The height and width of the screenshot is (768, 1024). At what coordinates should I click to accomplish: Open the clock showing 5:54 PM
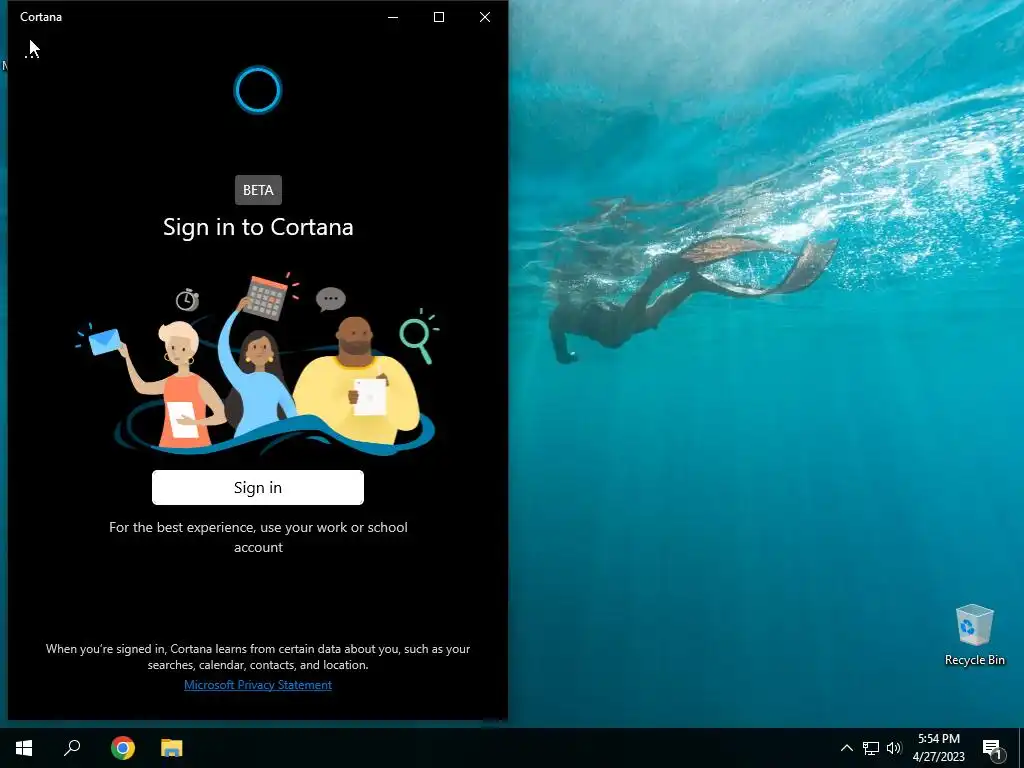pos(938,748)
